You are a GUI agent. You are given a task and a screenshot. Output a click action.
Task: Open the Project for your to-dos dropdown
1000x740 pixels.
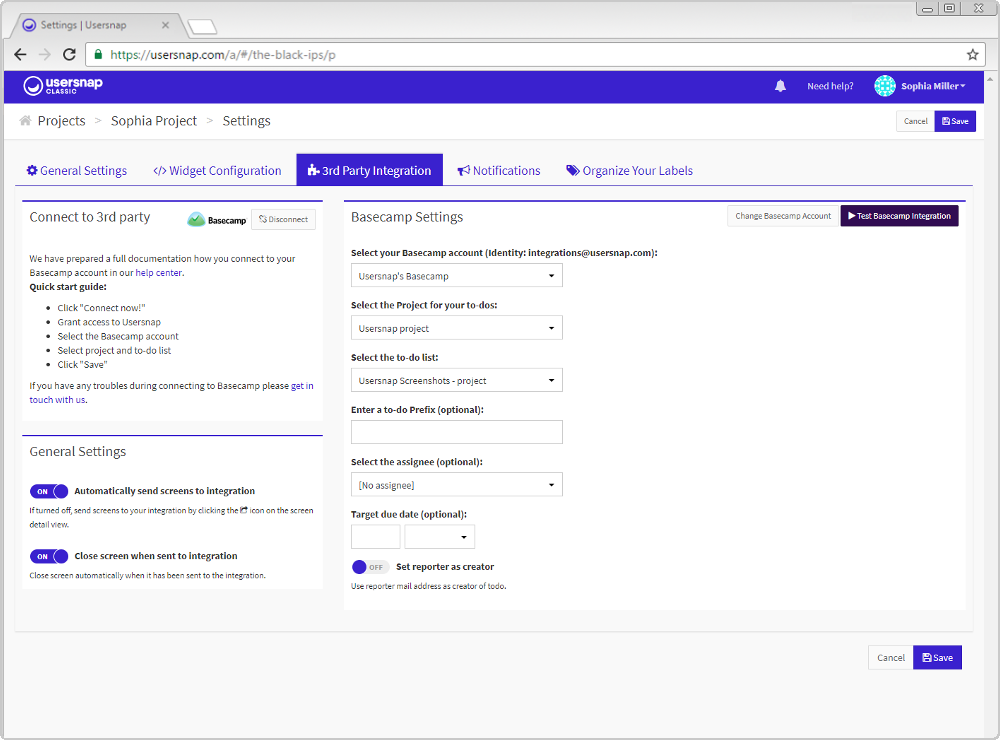tap(457, 328)
